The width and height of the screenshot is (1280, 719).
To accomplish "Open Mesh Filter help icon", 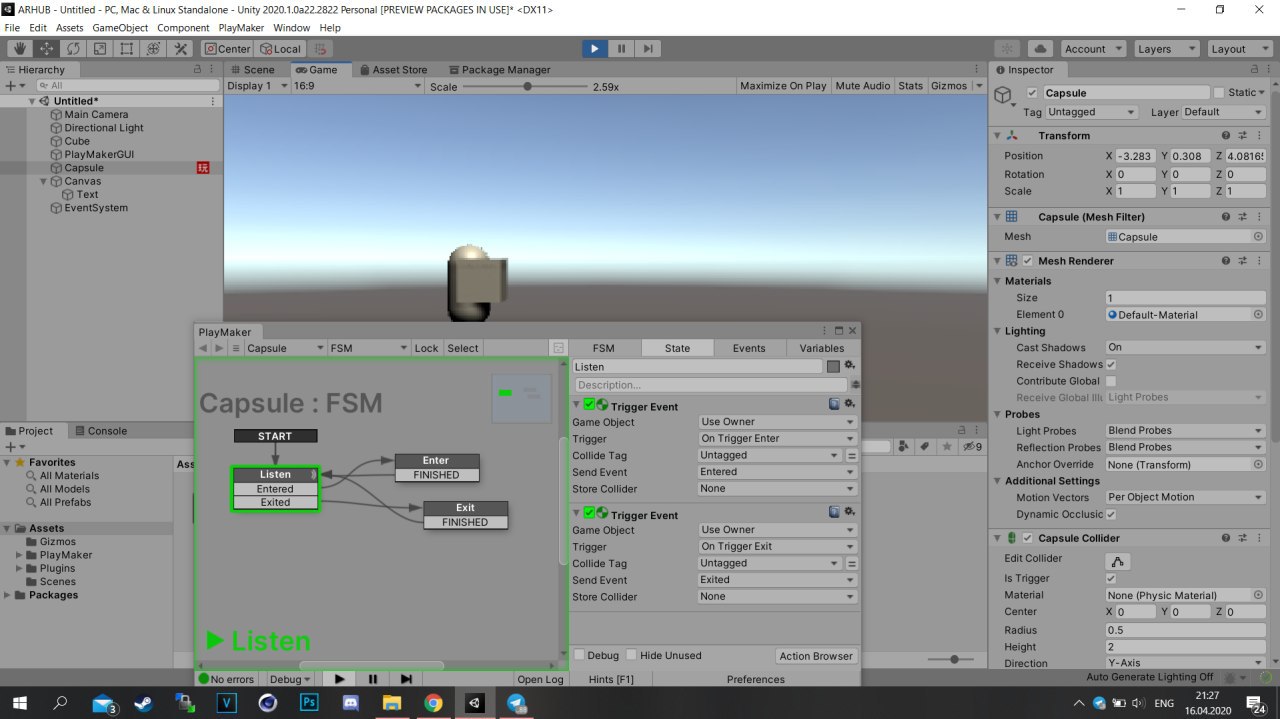I will click(1226, 216).
